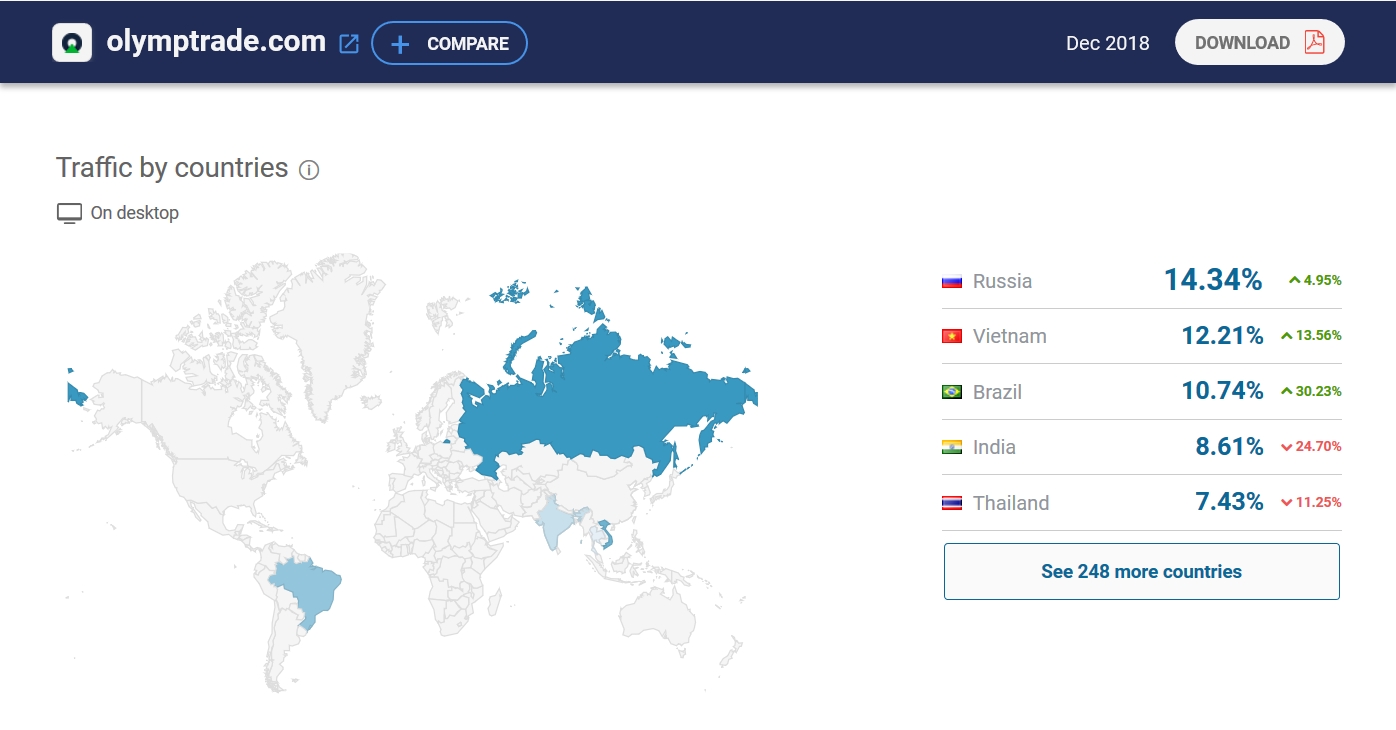Click Brazil's 10.74% traffic share
The width and height of the screenshot is (1396, 730).
click(1222, 391)
